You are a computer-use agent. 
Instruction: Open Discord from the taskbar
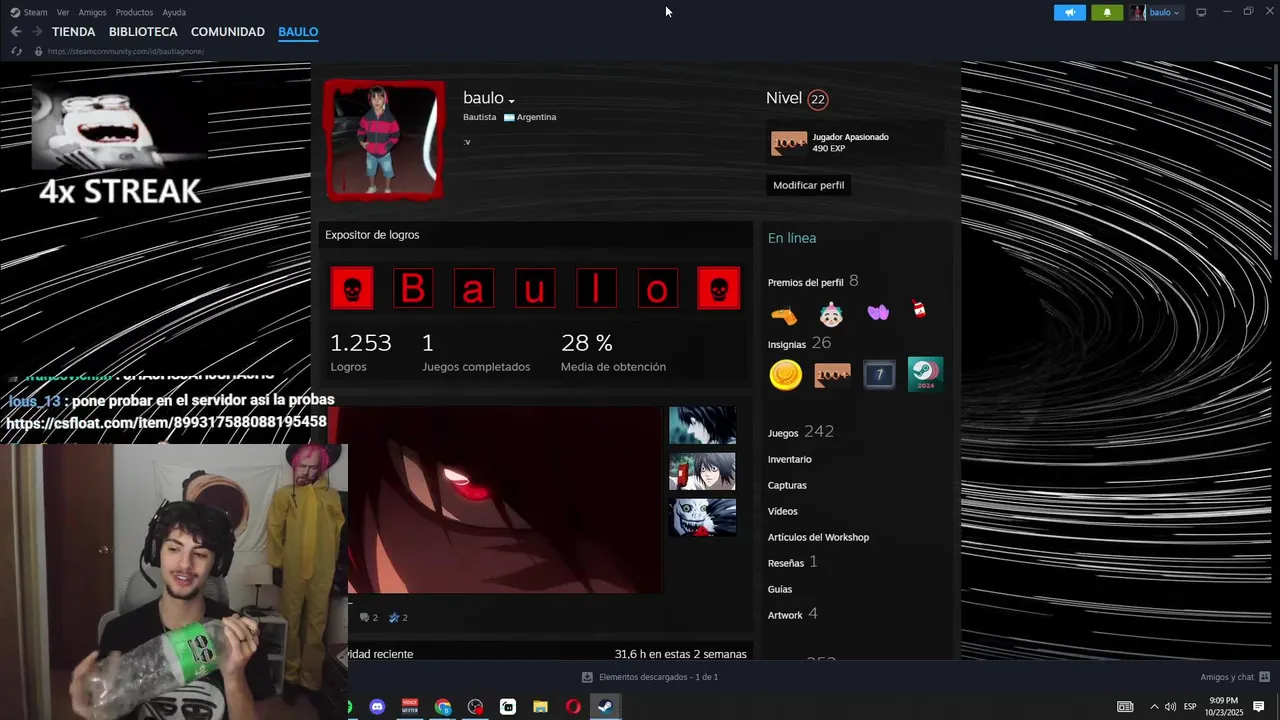click(x=377, y=707)
